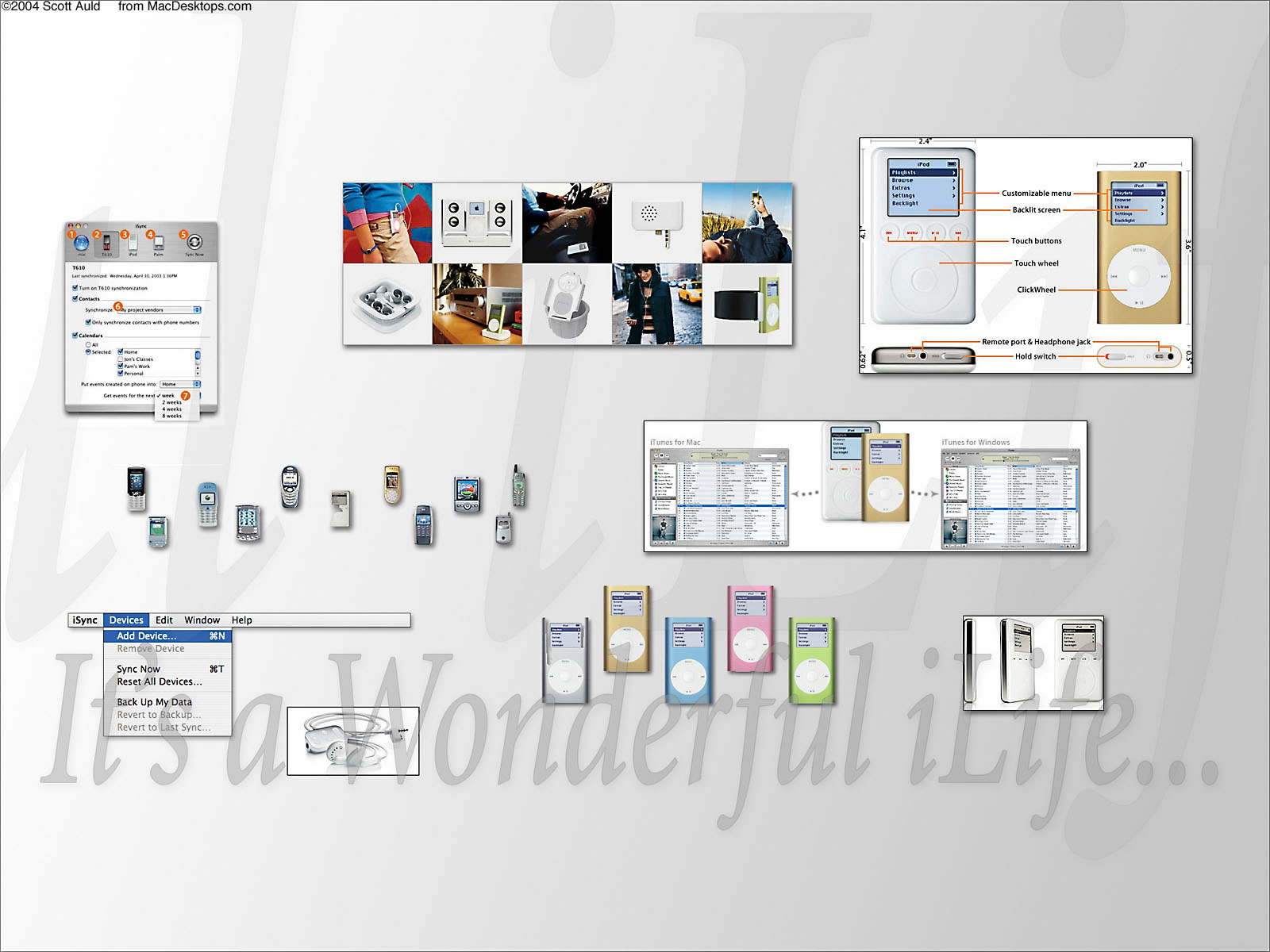The image size is (1270, 952).
Task: Choose 4 weeks in events popup
Action: click(172, 409)
